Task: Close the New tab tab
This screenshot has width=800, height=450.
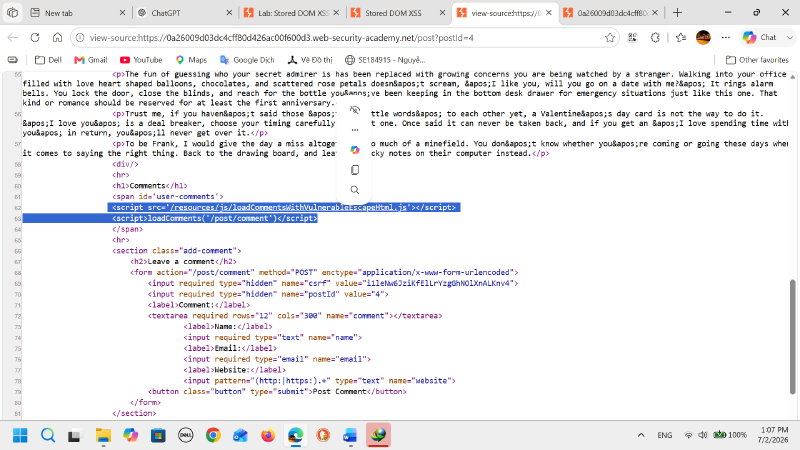Action: [x=122, y=13]
